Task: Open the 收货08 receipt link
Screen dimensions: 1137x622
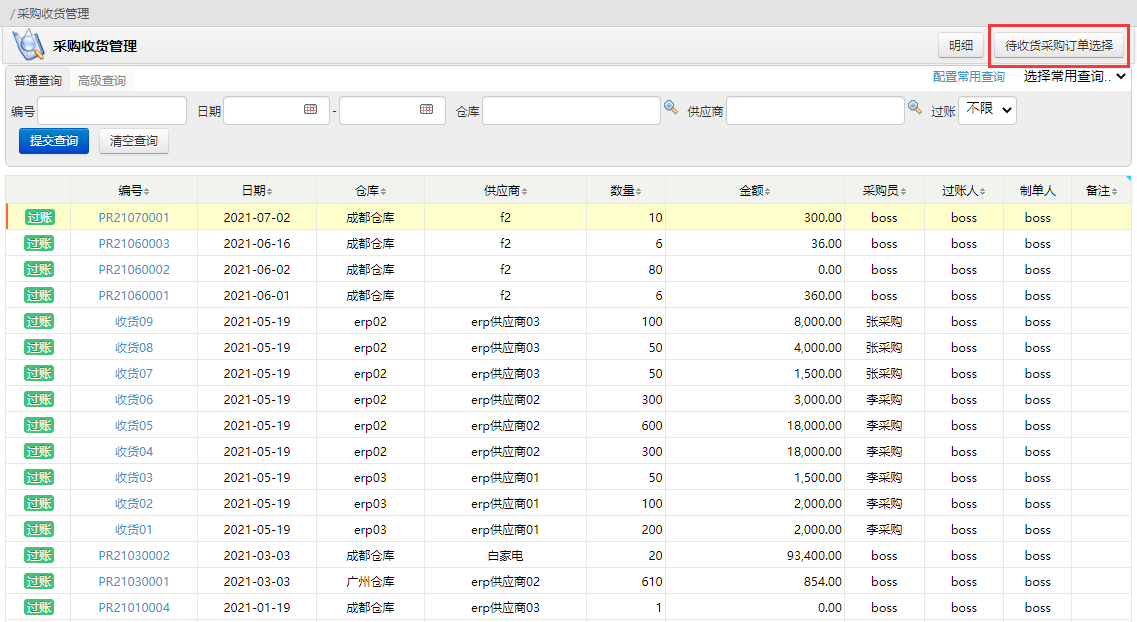Action: coord(134,348)
